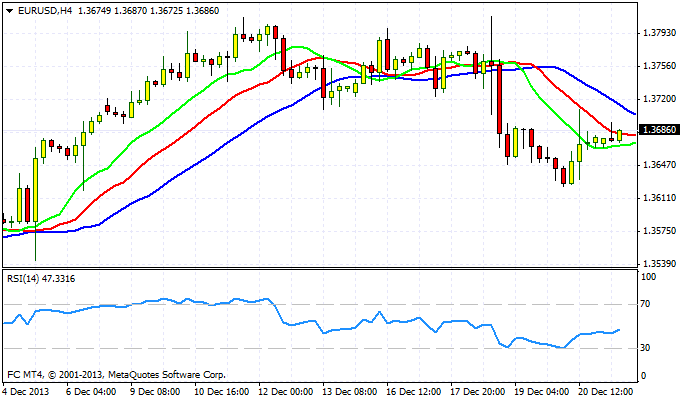Click the 10 Dec 16:00 time label

222,392
